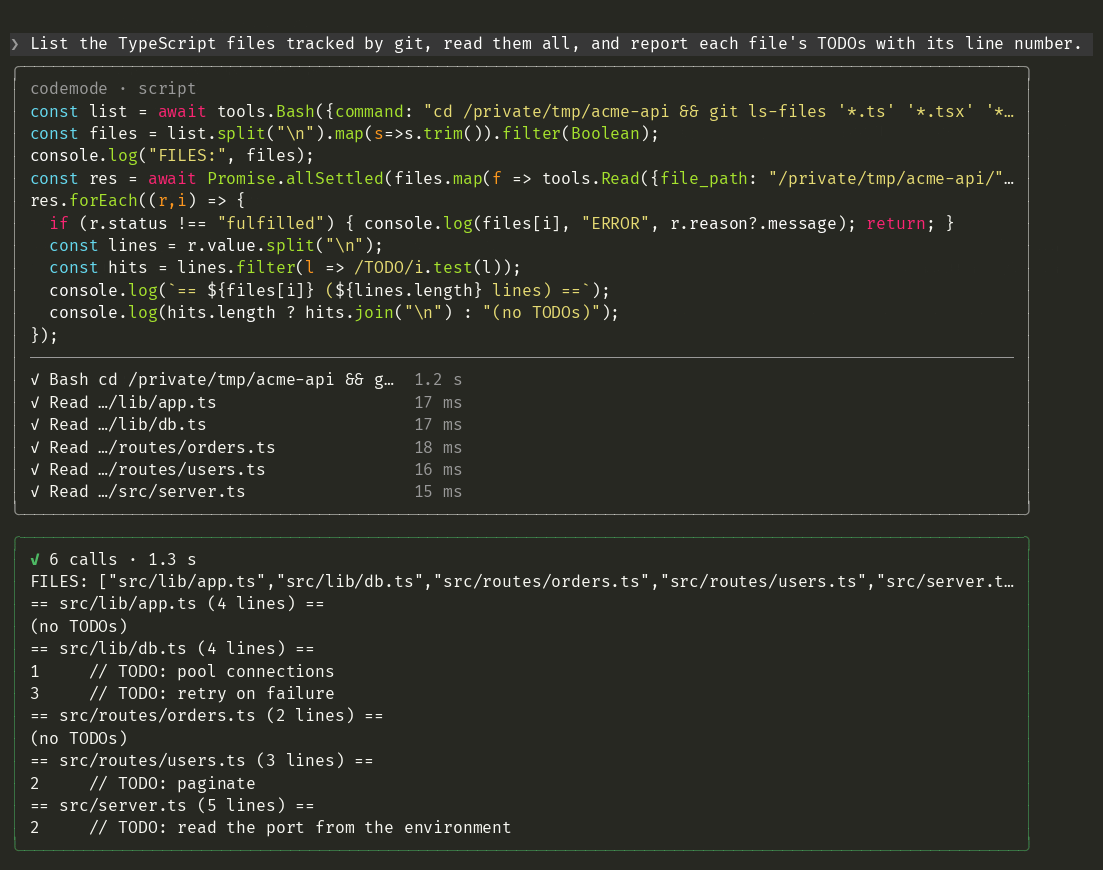Click the '== src/routes/users.ts (3 lines) ==' header
Viewport: 1103px width, 870px height.
pyautogui.click(x=202, y=761)
